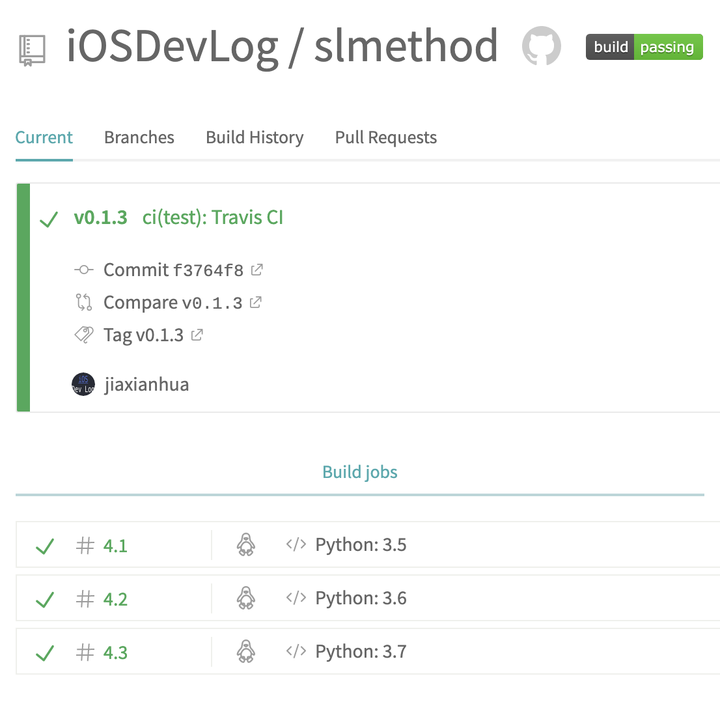Click the repository book icon

click(x=32, y=49)
